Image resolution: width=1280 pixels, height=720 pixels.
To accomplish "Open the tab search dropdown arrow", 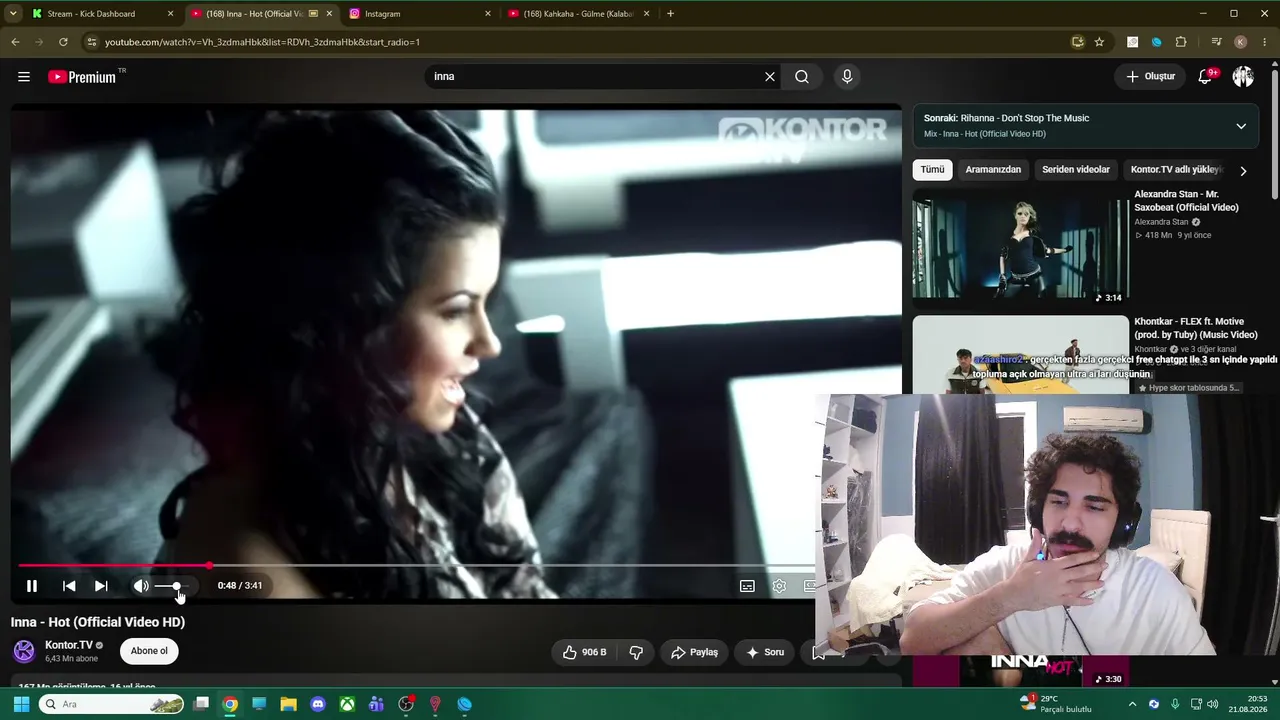I will (13, 14).
